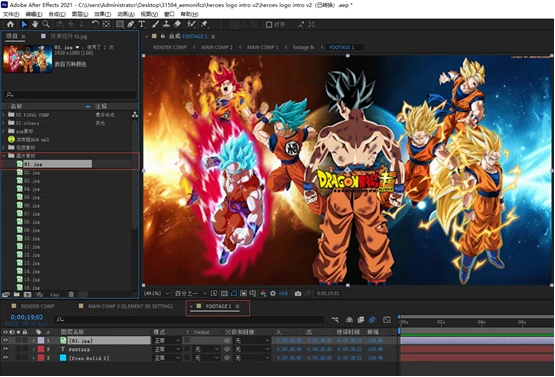Select the Pen tool

pyautogui.click(x=131, y=24)
